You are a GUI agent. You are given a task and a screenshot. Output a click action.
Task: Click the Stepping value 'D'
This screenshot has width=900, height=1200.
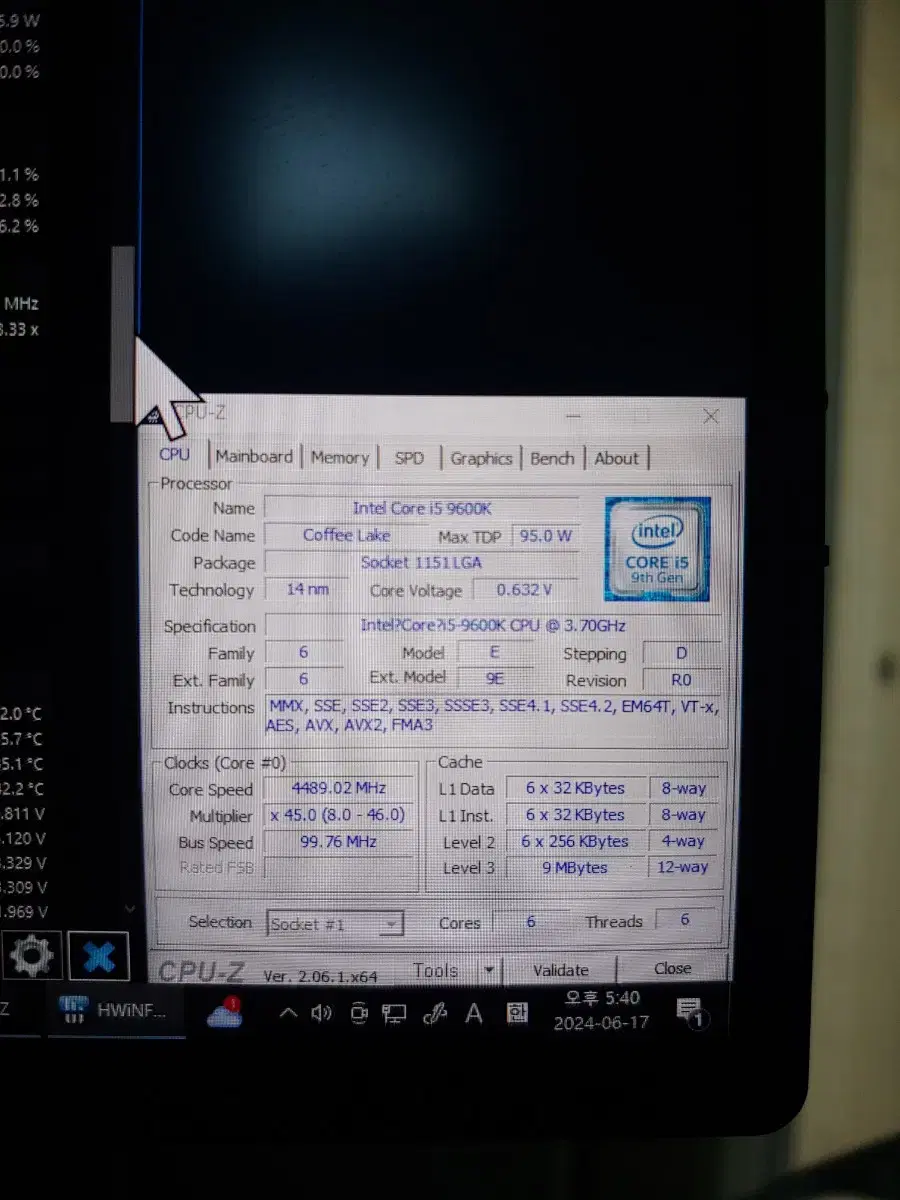[x=681, y=654]
